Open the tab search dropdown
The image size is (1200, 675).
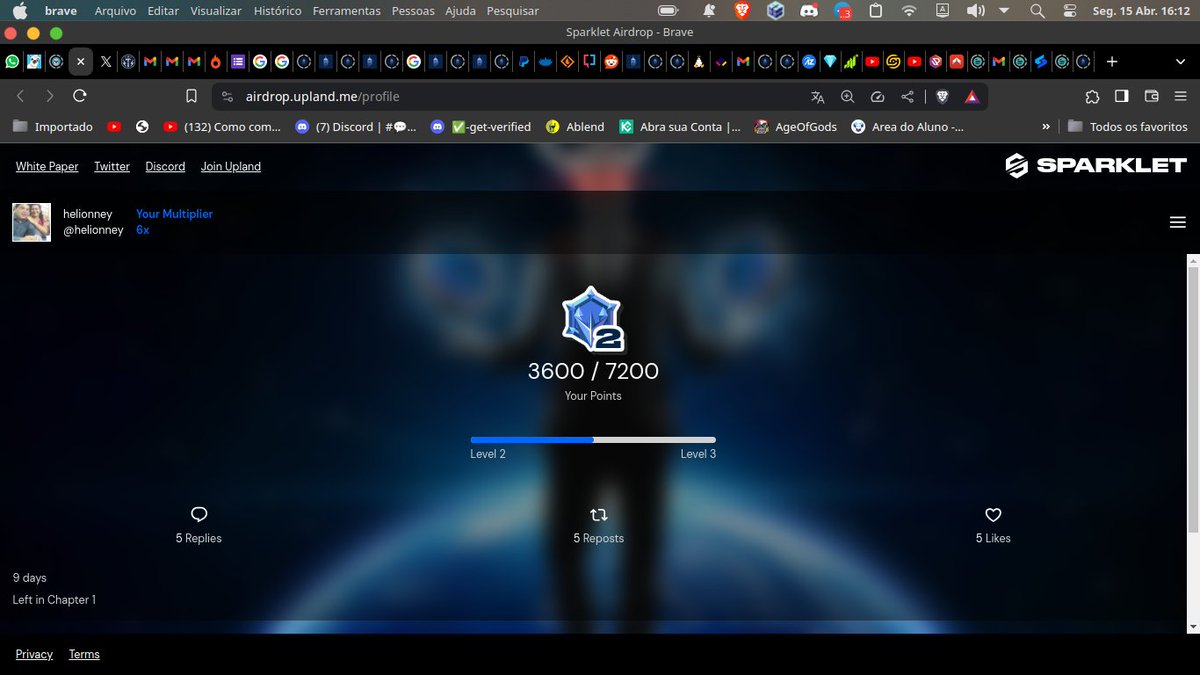1180,62
